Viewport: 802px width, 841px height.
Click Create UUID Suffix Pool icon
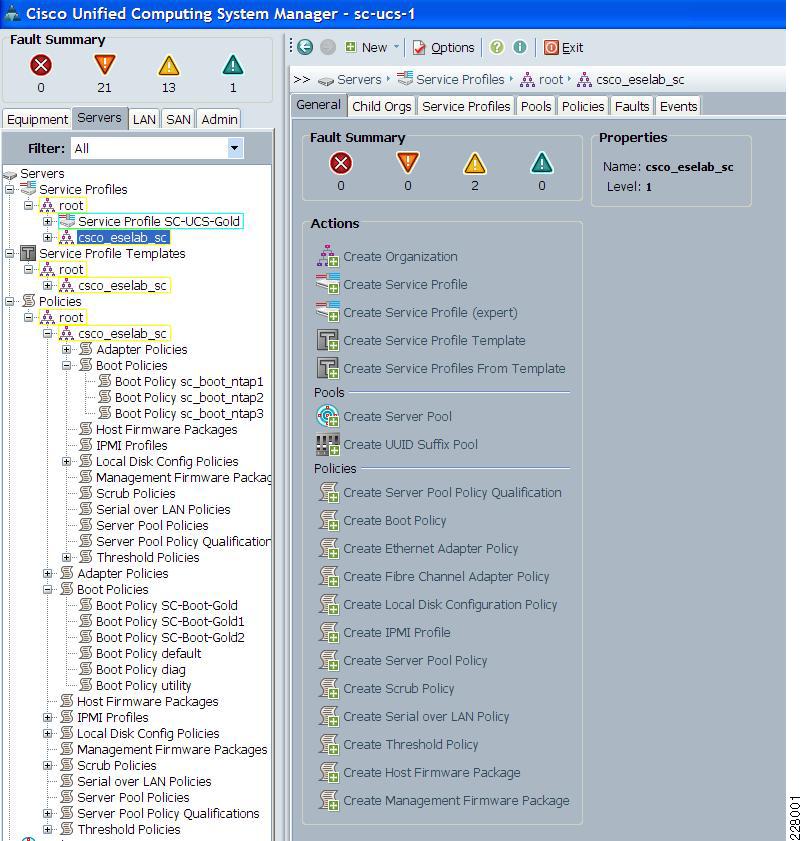coord(328,444)
